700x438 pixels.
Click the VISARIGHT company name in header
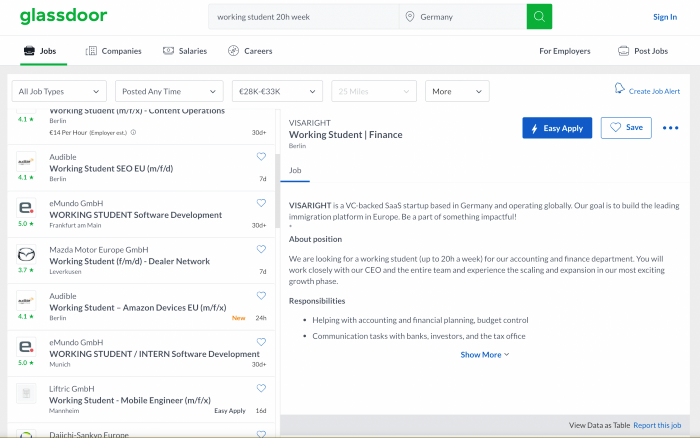(x=309, y=123)
